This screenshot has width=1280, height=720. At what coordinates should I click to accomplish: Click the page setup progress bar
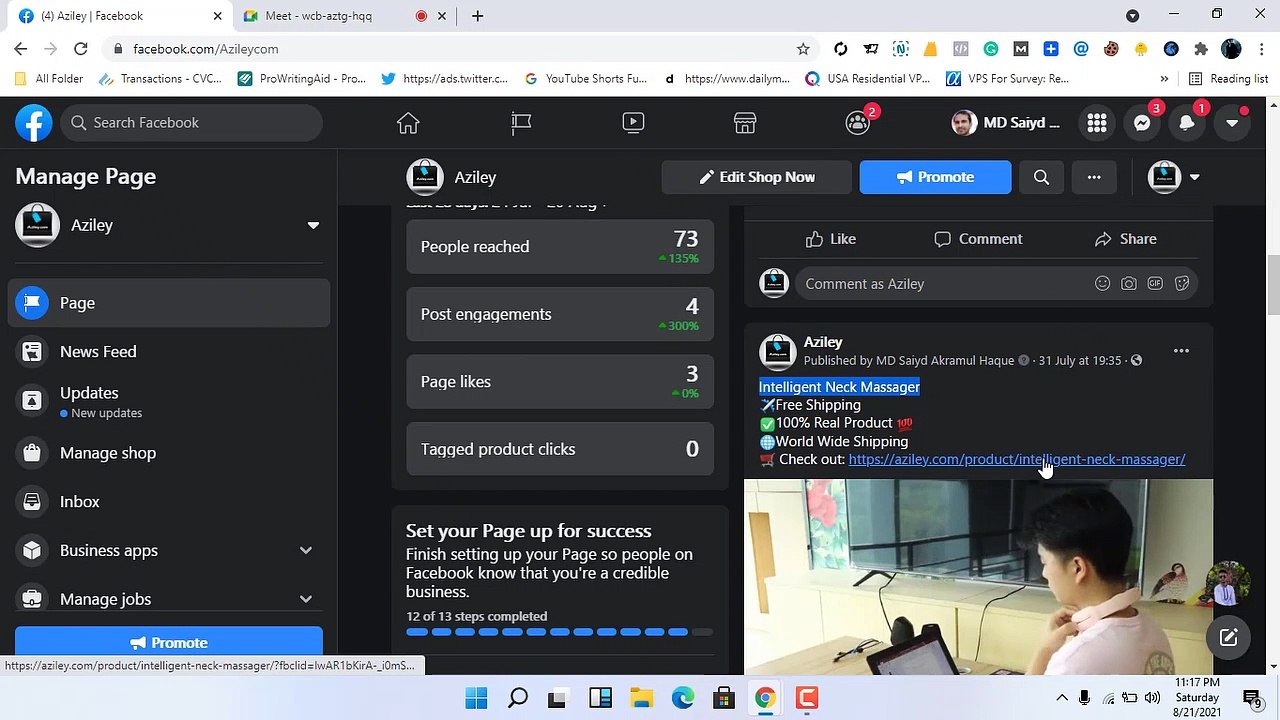click(x=560, y=632)
